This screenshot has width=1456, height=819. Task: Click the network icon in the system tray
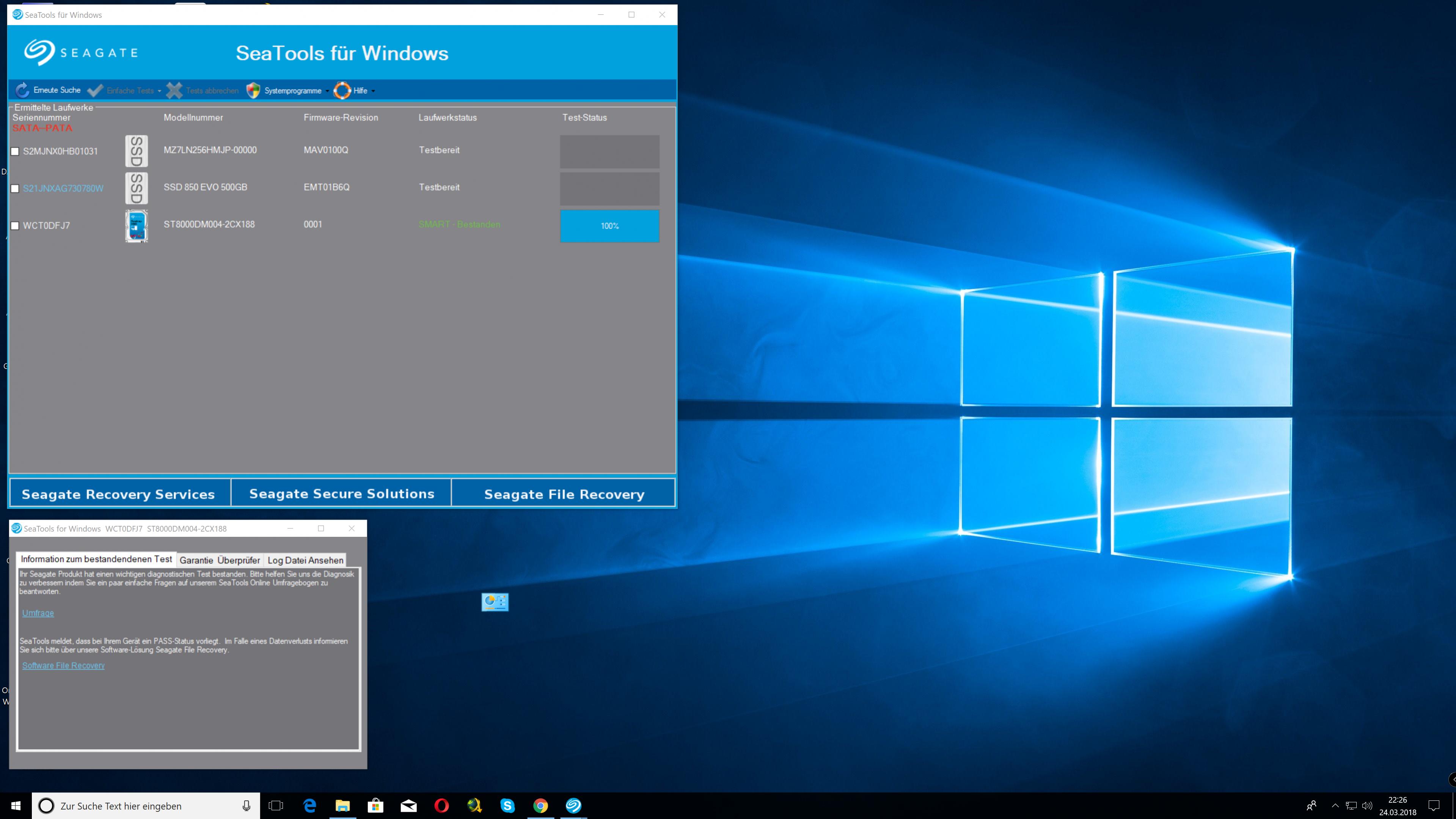click(1351, 805)
